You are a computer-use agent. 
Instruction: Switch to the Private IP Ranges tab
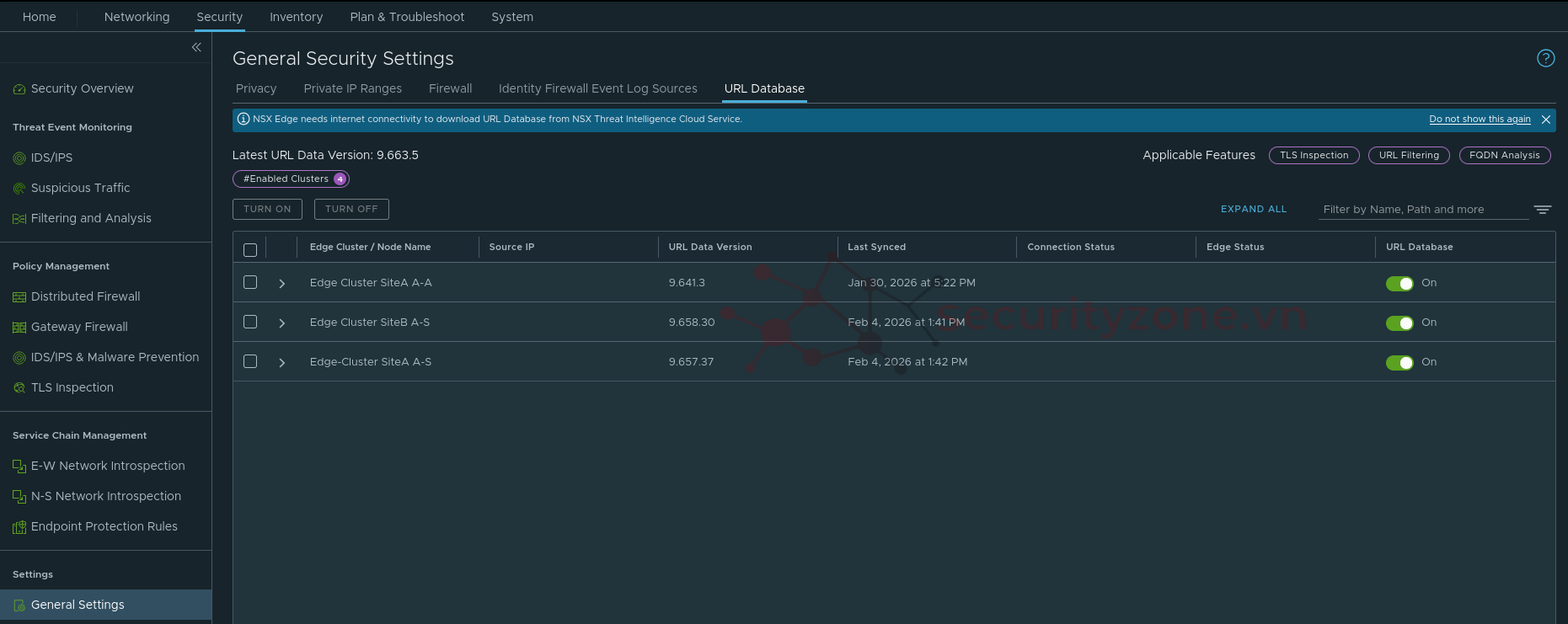coord(352,88)
